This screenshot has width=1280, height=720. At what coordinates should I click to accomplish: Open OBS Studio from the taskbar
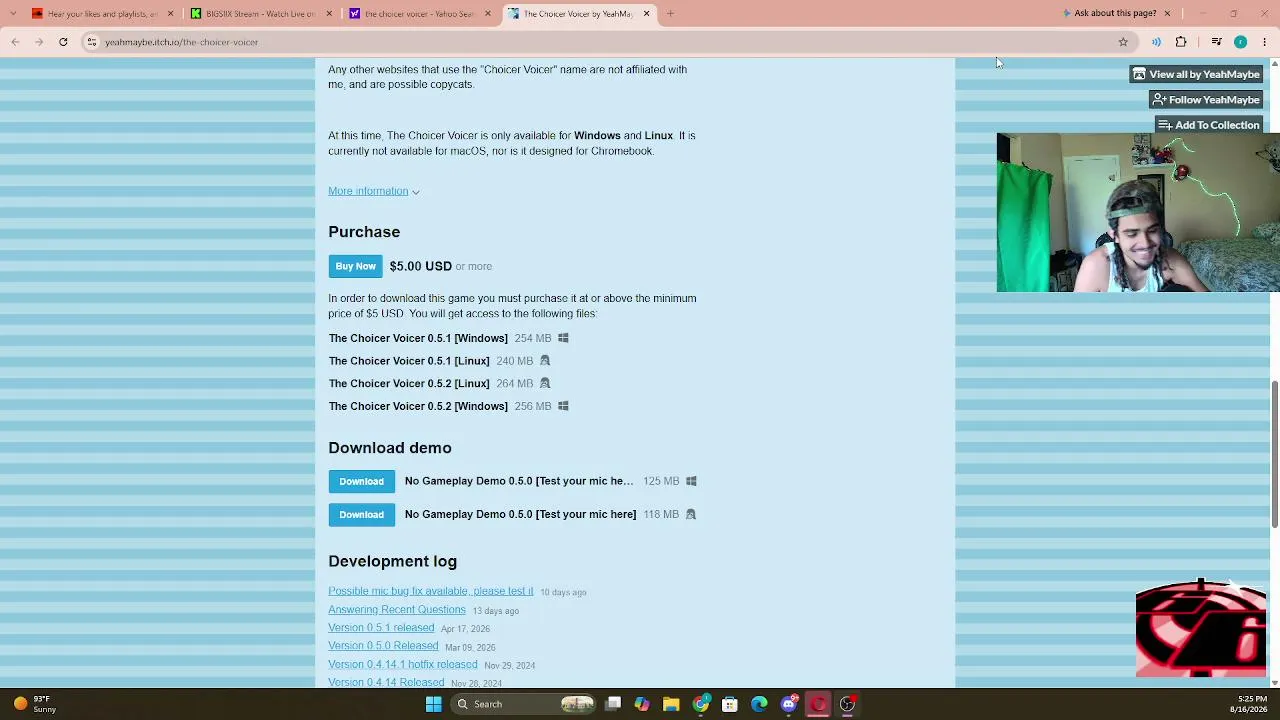[847, 704]
